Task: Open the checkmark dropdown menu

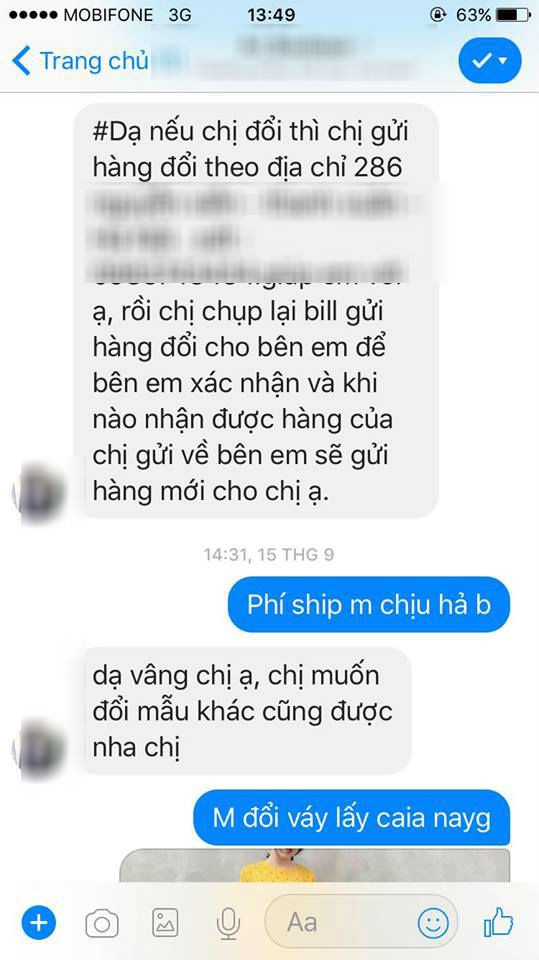Action: [490, 61]
